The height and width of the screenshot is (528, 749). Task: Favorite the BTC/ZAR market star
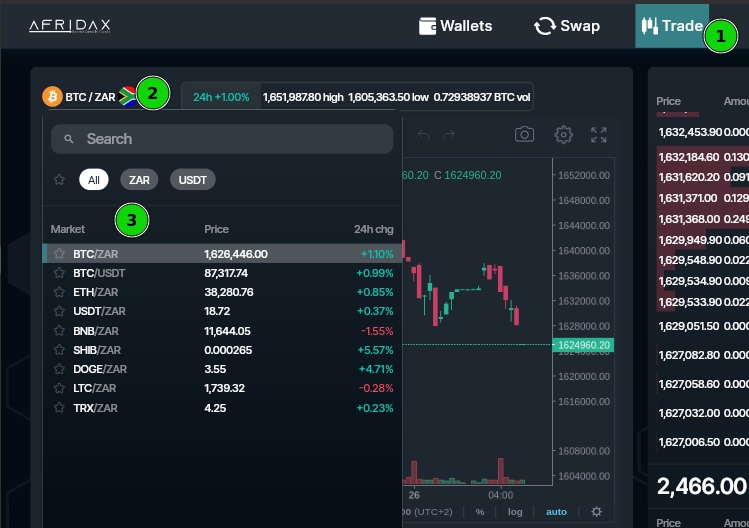59,253
